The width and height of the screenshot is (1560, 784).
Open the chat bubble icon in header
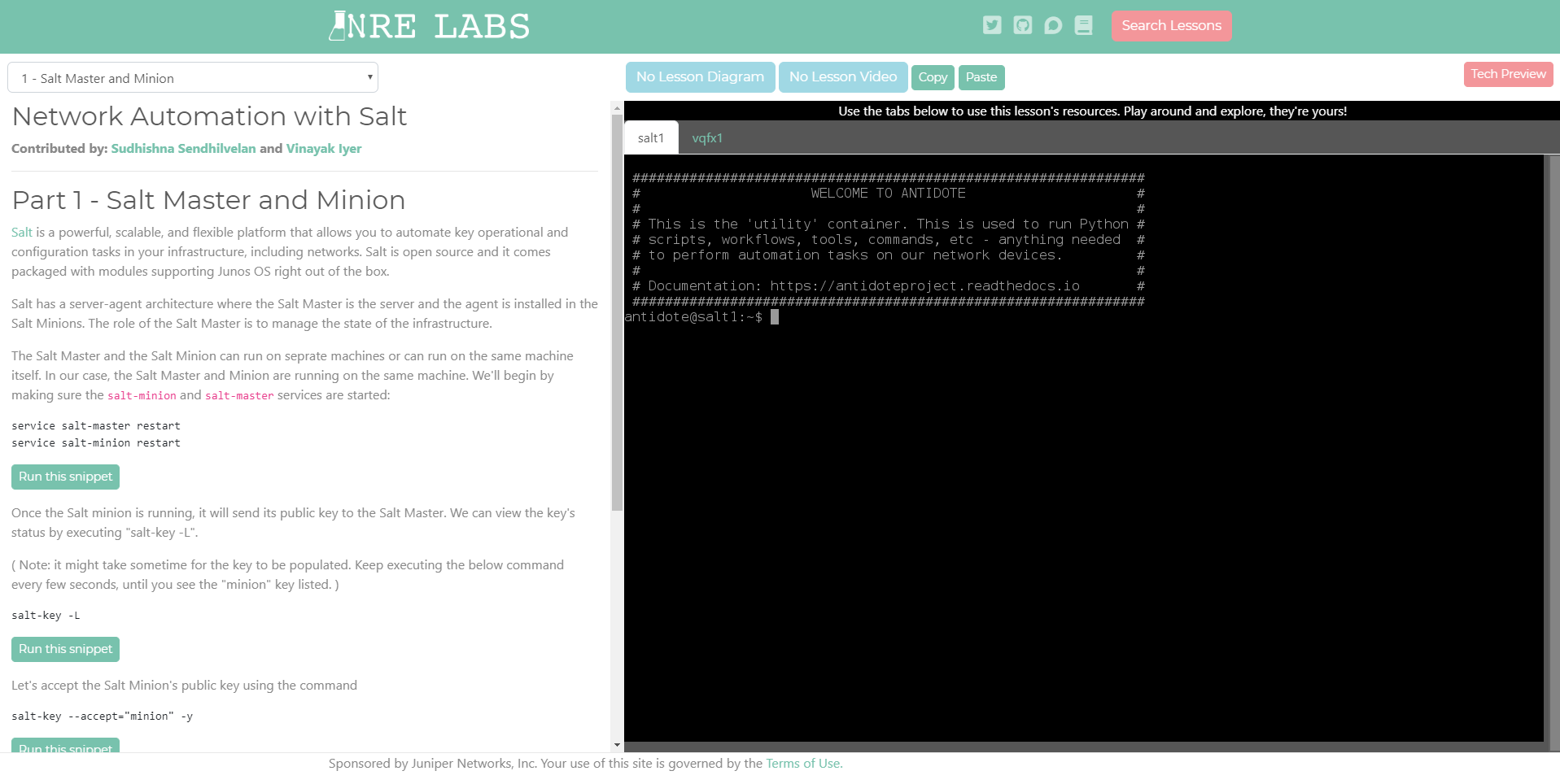pos(1053,25)
